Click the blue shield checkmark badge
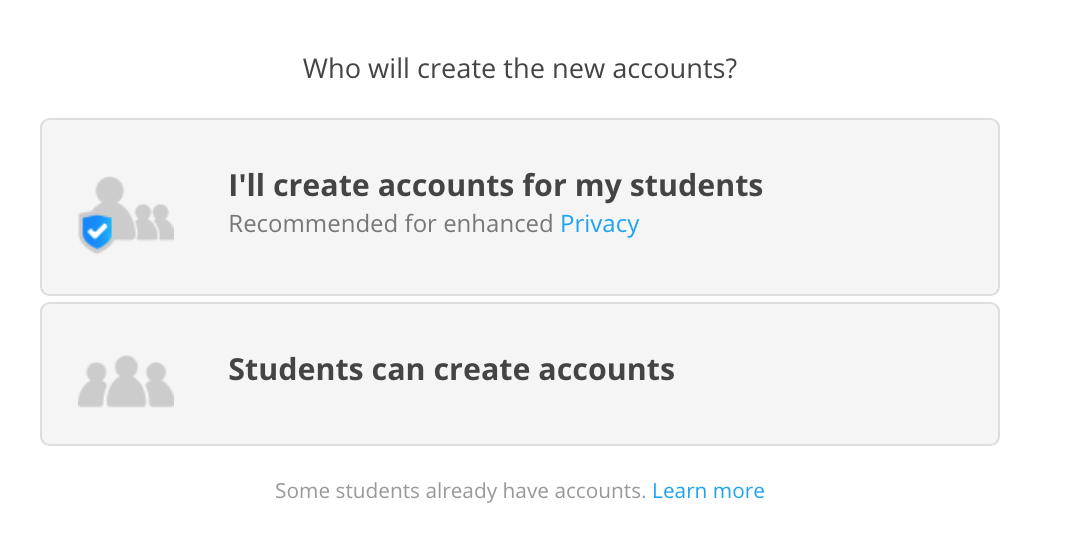The width and height of the screenshot is (1088, 546). [96, 232]
